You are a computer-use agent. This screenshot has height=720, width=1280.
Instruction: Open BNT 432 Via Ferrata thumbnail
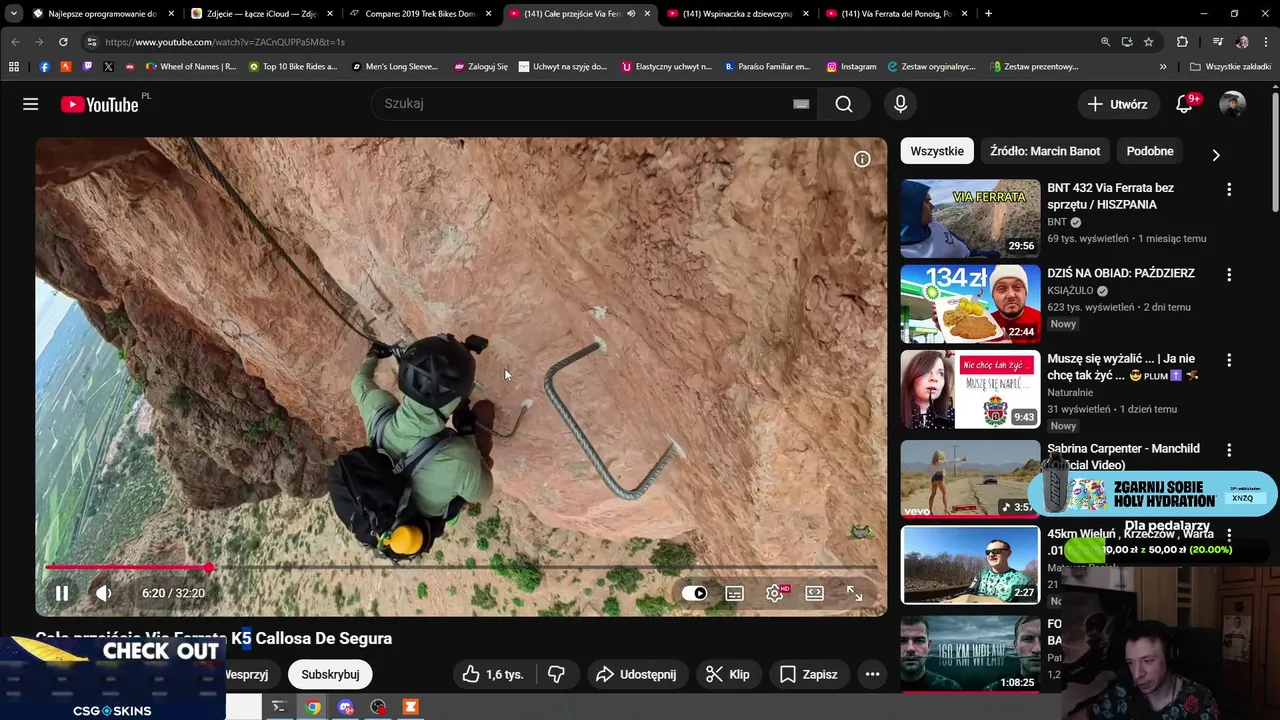[970, 218]
